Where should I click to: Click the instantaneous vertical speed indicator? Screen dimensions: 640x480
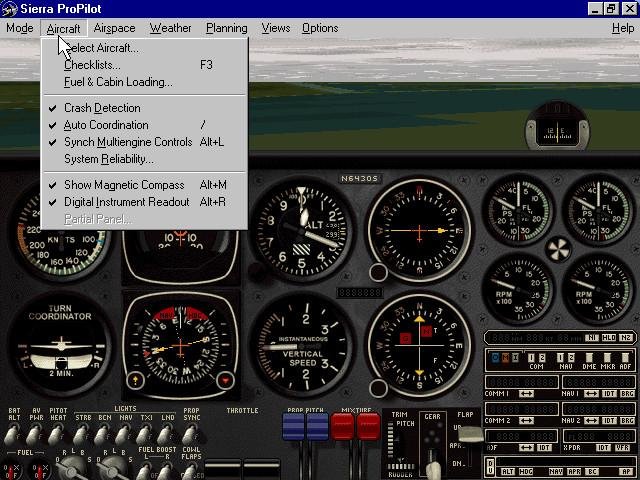[302, 346]
